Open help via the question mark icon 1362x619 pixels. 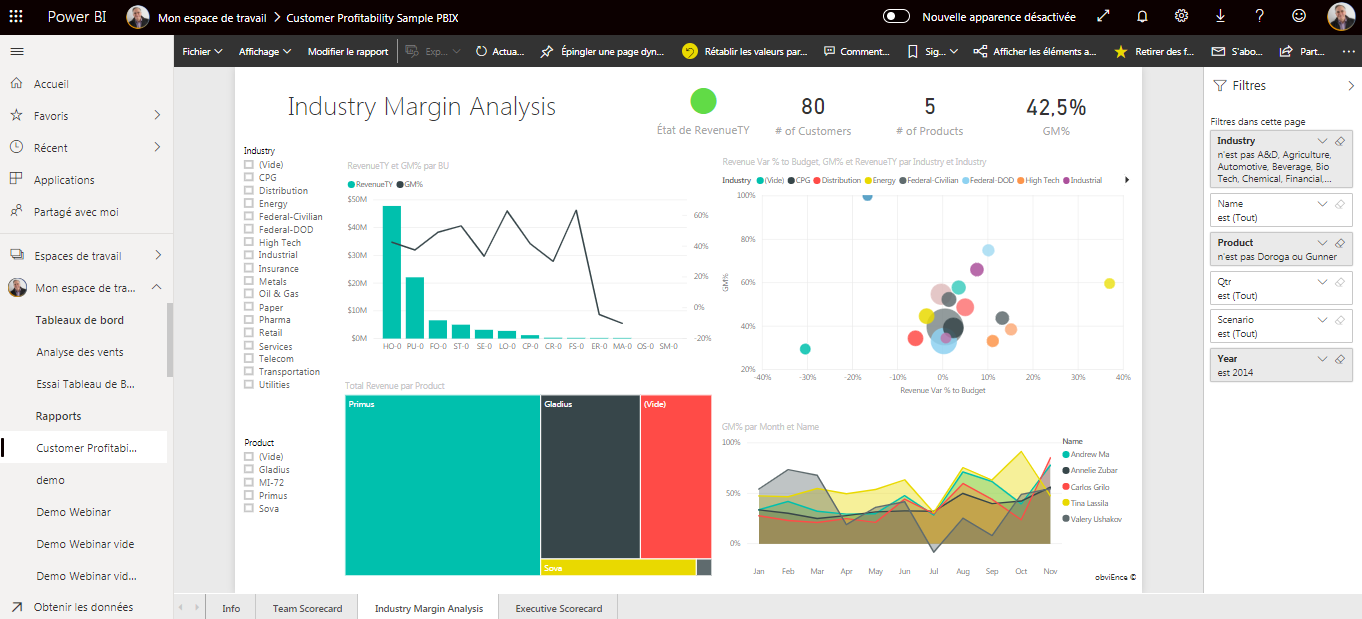click(x=1260, y=16)
